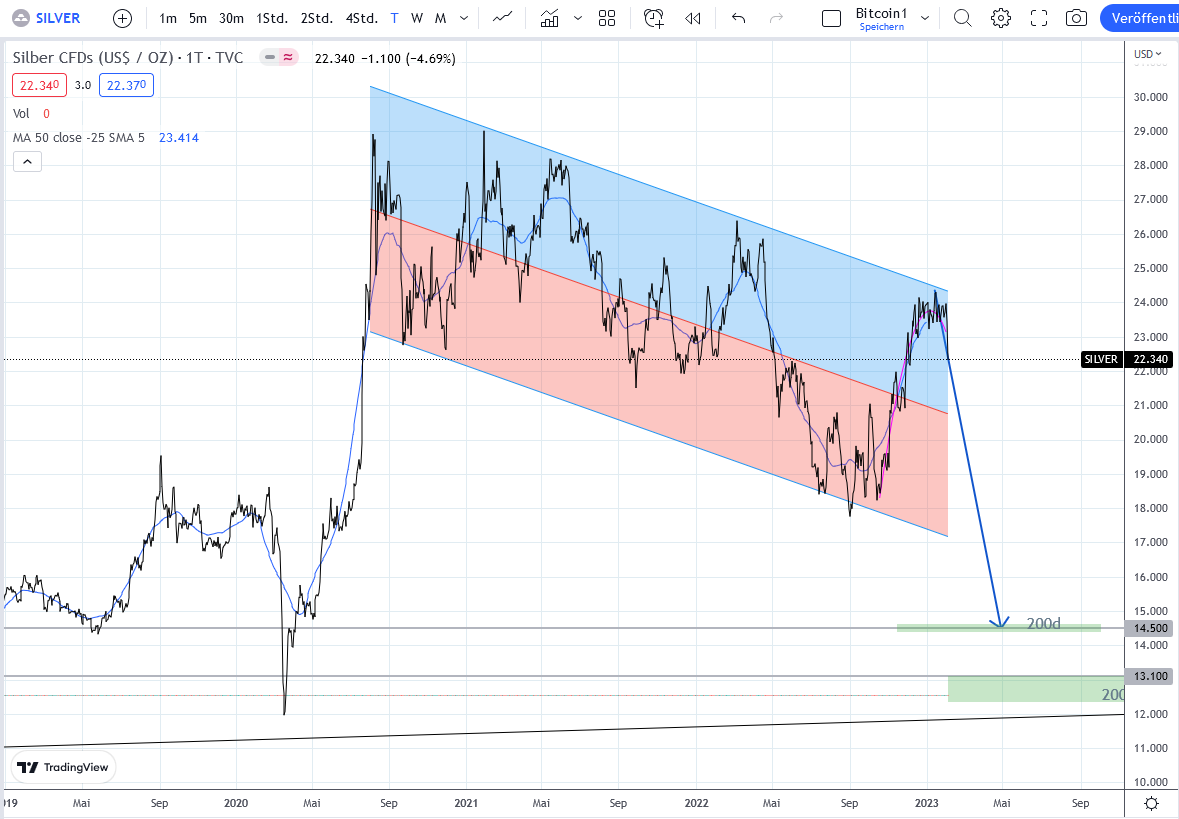Toggle the layout selection square

[831, 18]
